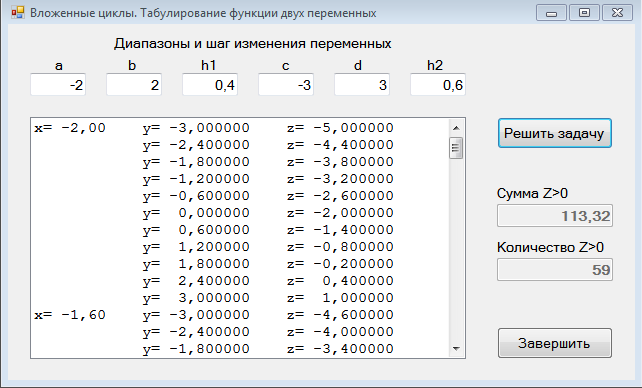Viewport: 642px width, 388px height.
Task: Click the scrollbar track below the thumb
Action: 456,250
